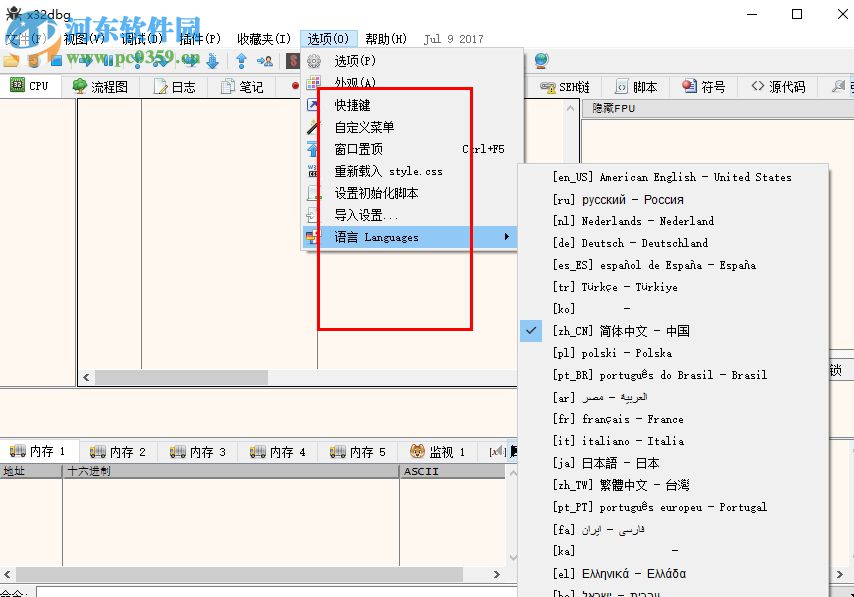Viewport: 854px width, 597px height.
Task: Click the open file folder toolbar icon
Action: point(11,60)
